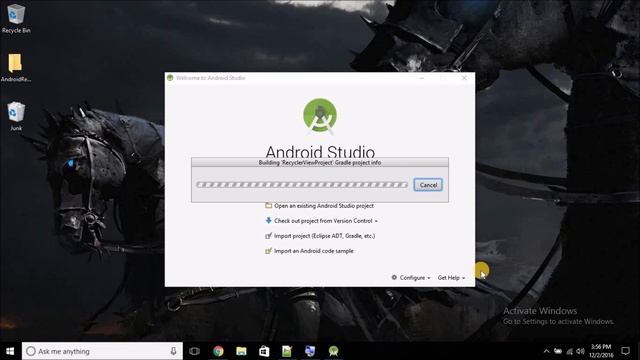Screen dimensions: 640x360
Task: Launch Google Chrome from the taskbar
Action: pos(218,351)
